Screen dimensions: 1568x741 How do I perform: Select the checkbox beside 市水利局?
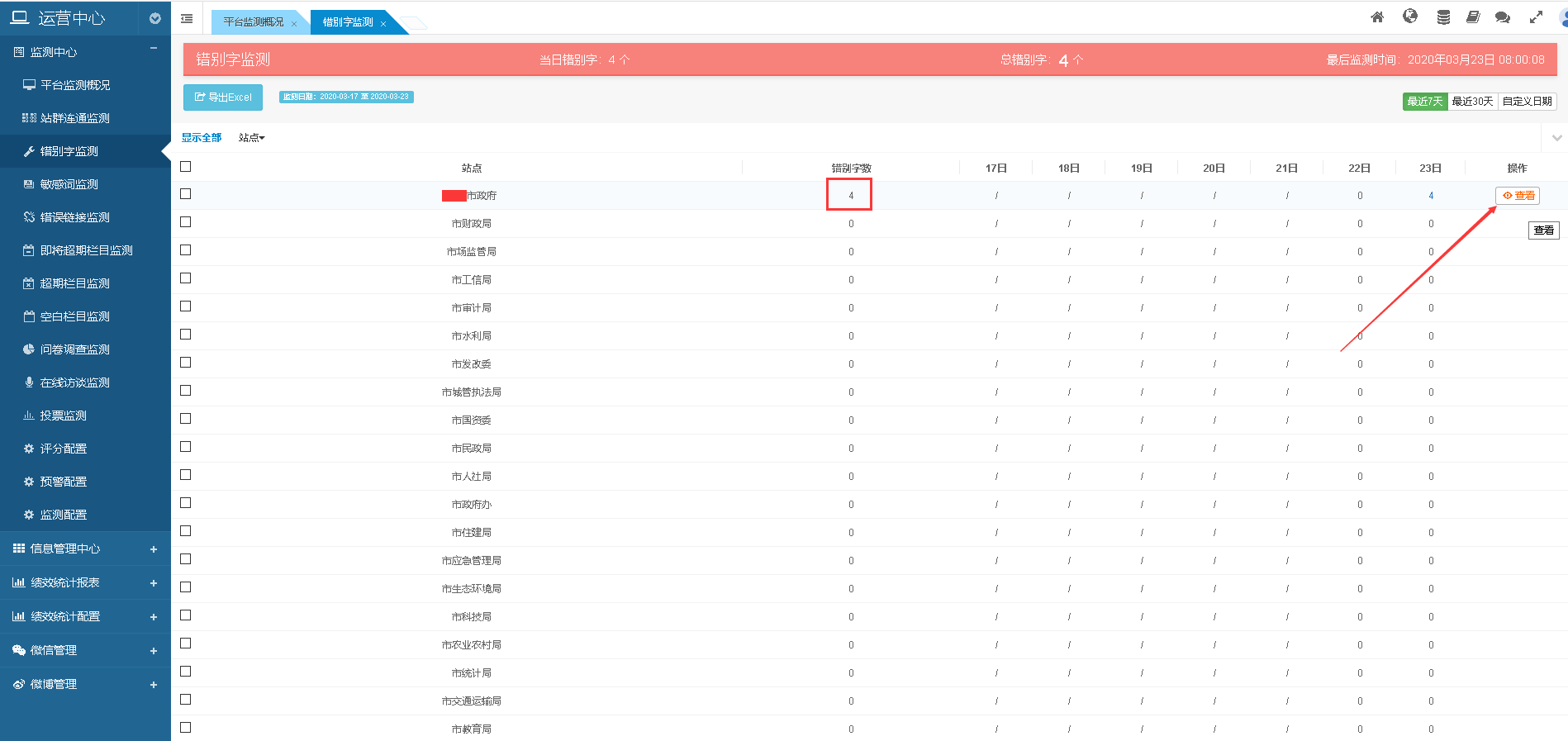186,335
